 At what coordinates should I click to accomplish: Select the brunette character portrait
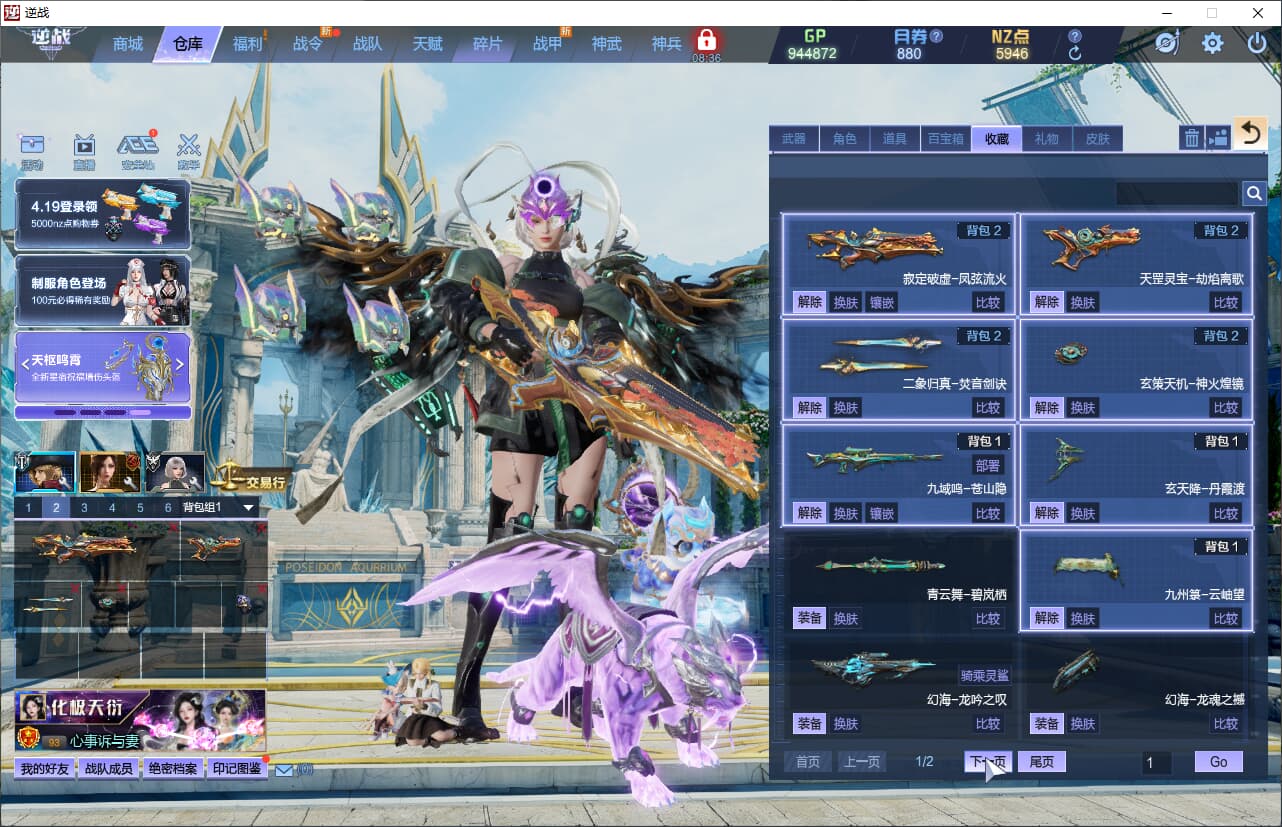110,472
